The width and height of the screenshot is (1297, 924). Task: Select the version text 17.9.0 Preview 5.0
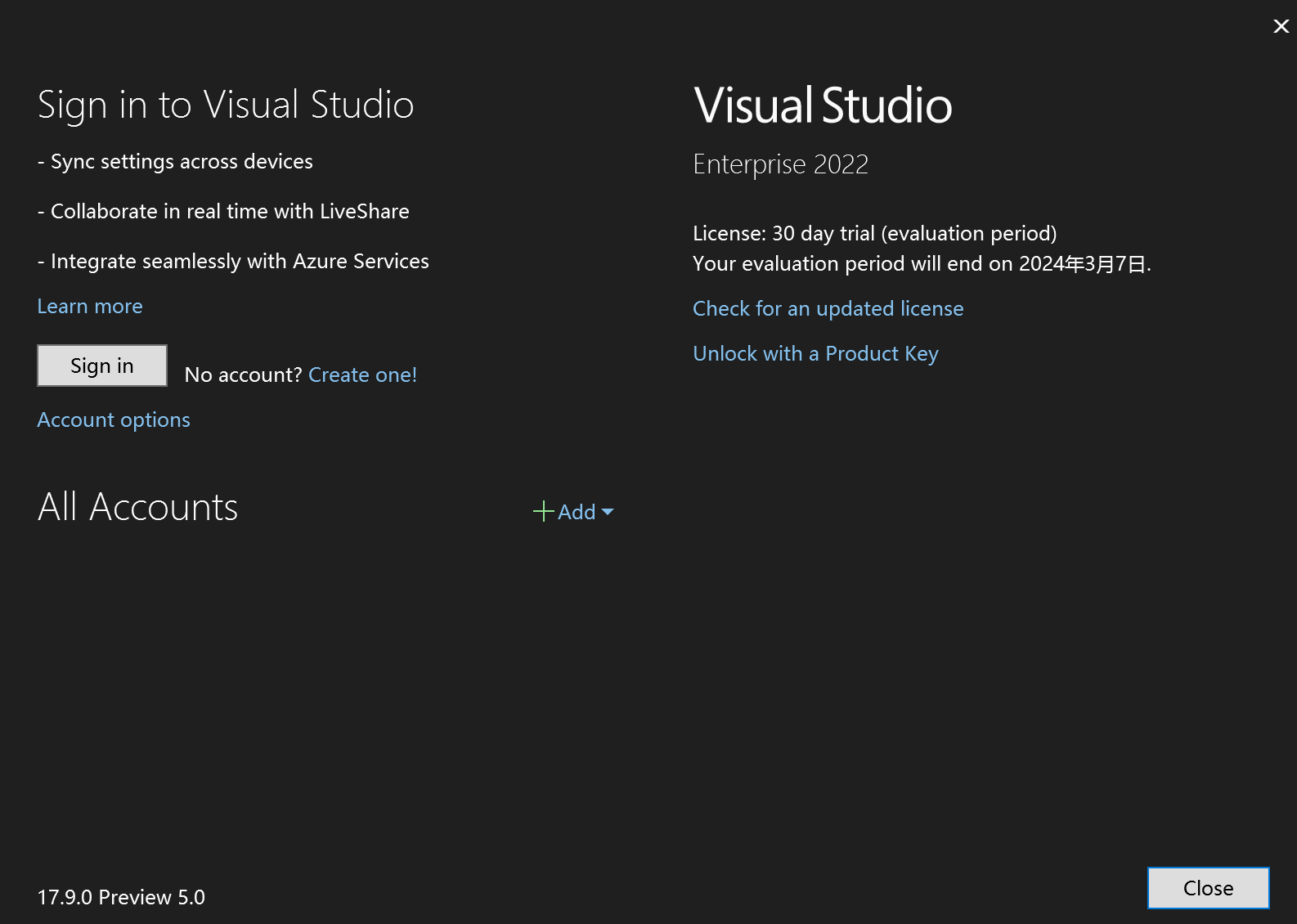[121, 897]
